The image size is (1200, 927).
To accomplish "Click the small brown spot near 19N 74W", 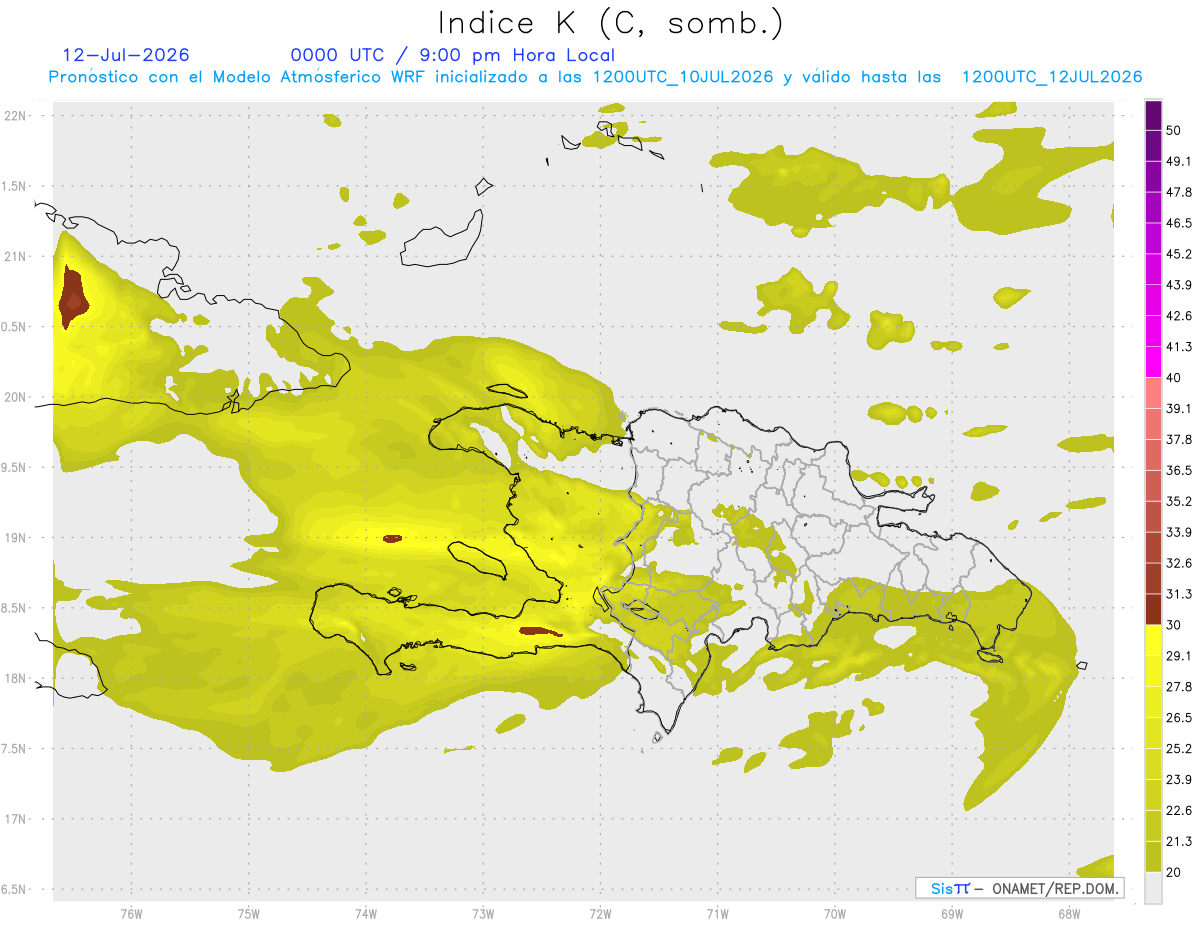I will (x=392, y=538).
